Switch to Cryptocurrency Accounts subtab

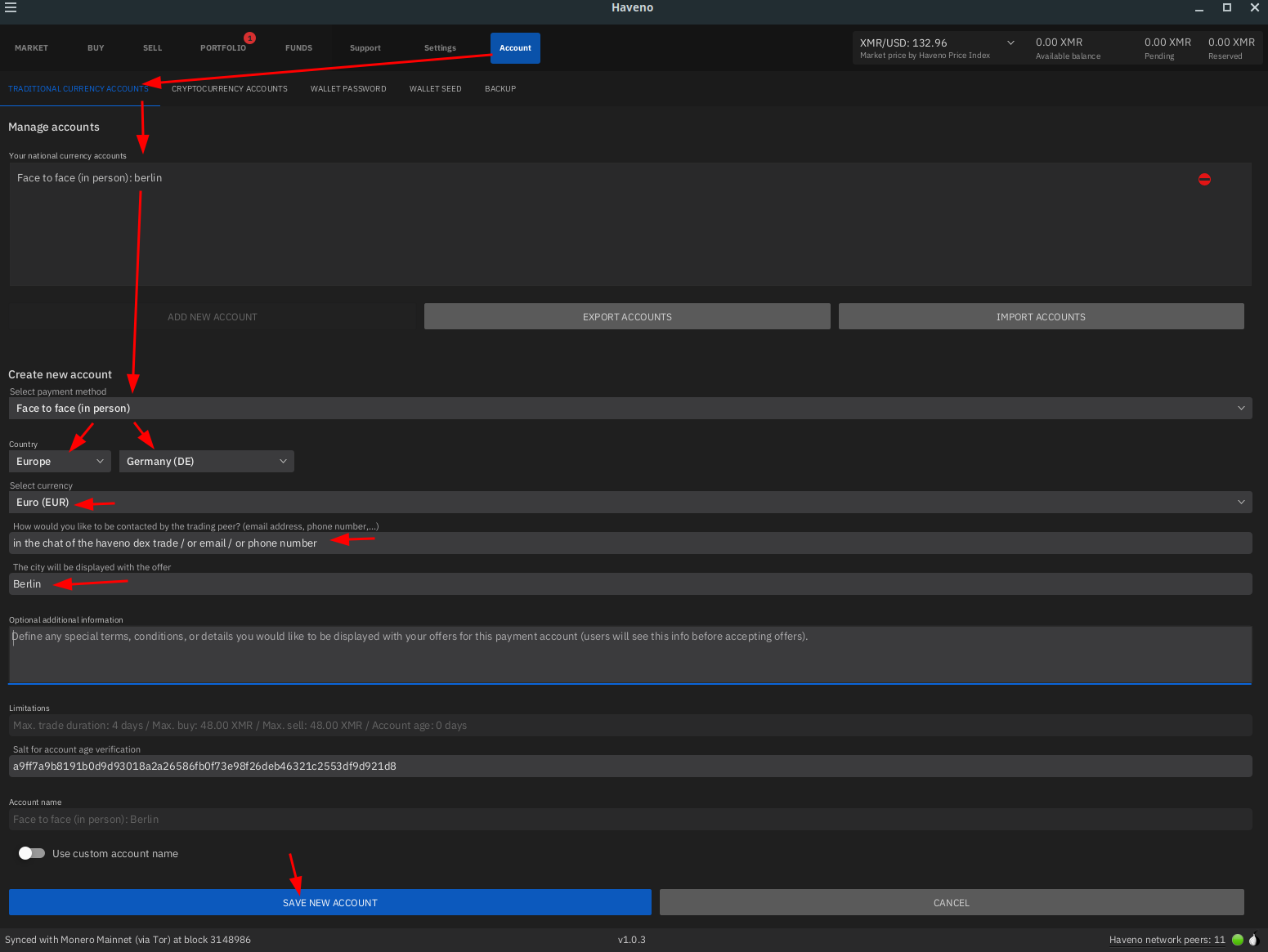coord(230,88)
